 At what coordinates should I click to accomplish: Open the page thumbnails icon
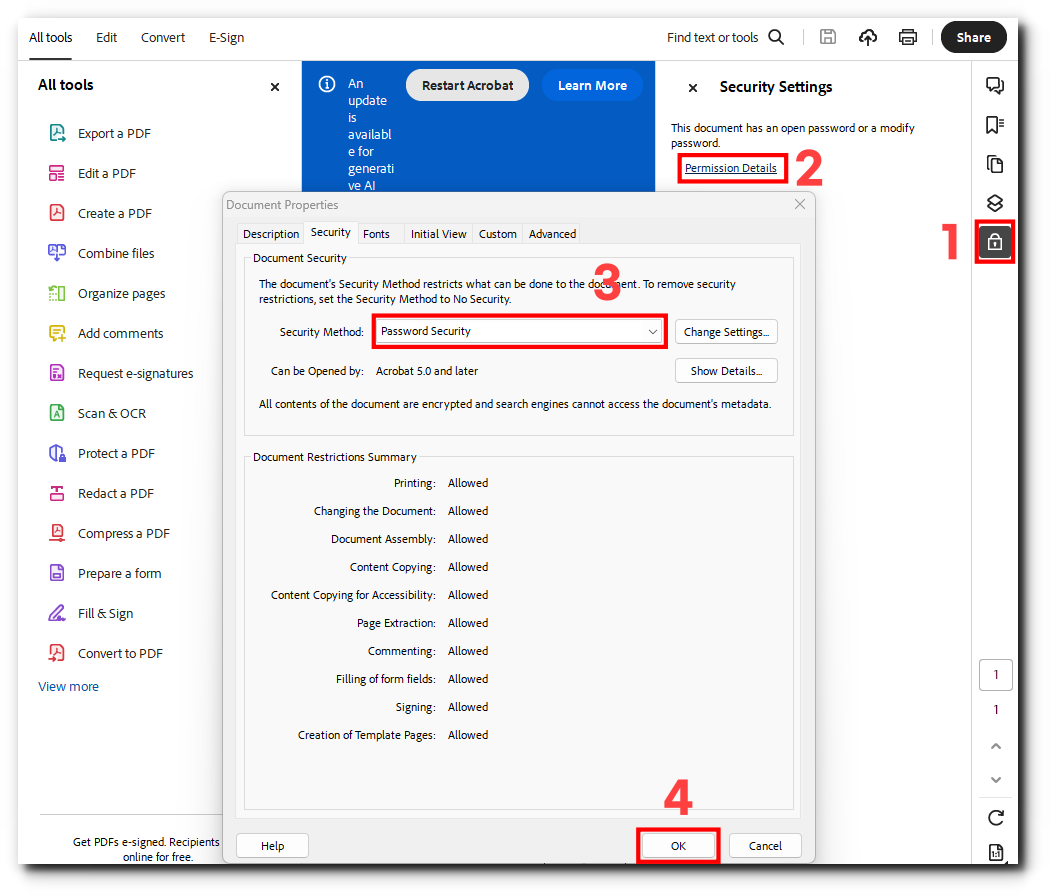995,164
